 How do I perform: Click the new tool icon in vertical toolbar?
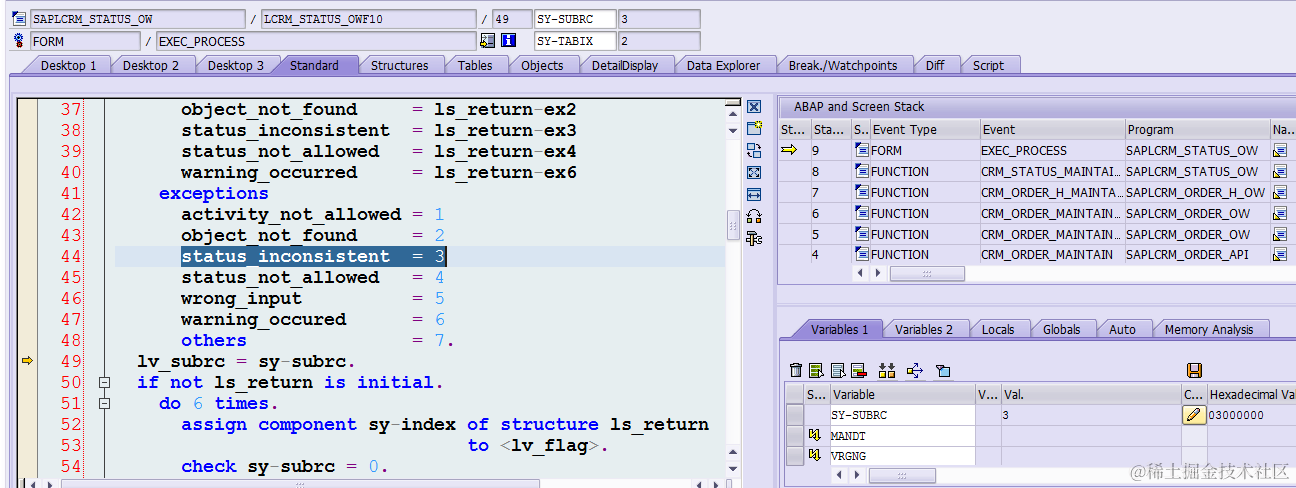coord(754,128)
